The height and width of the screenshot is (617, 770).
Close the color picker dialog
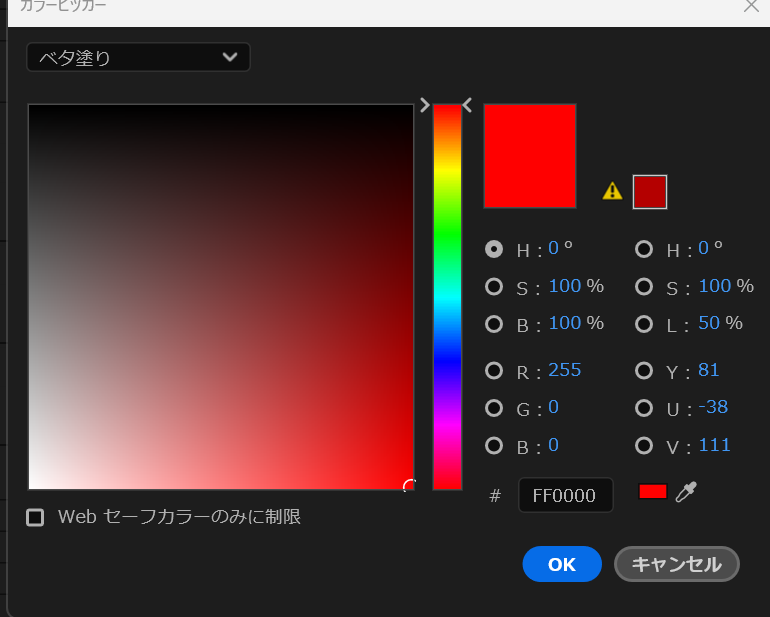point(751,6)
